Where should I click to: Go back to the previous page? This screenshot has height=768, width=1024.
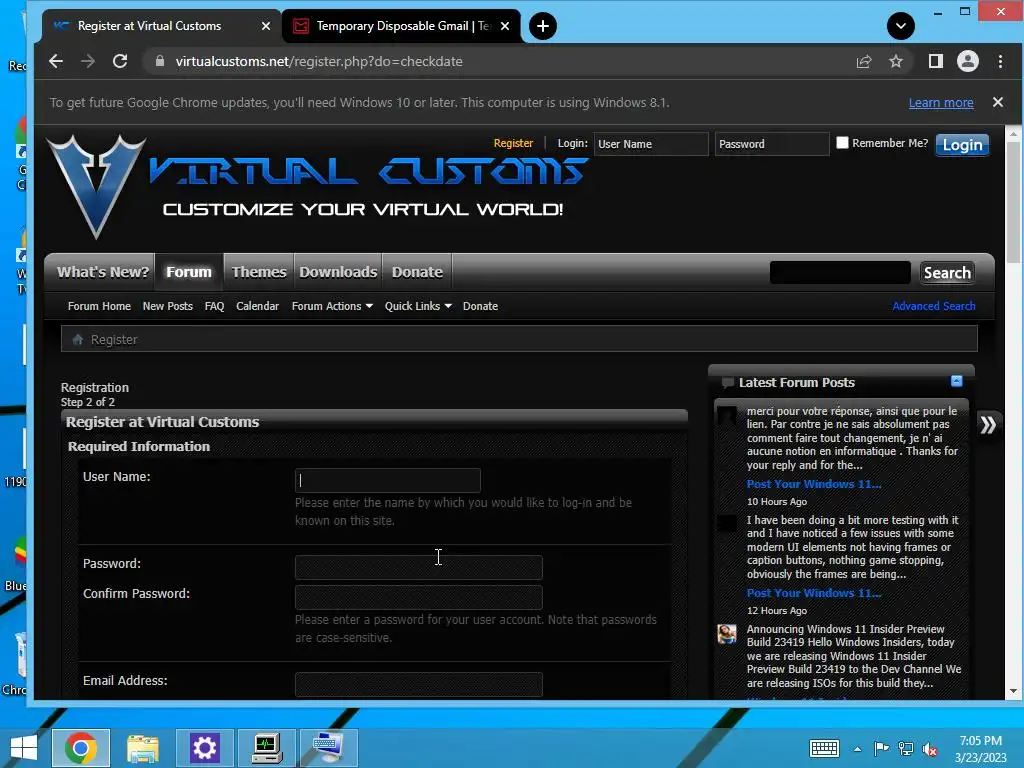(x=56, y=61)
